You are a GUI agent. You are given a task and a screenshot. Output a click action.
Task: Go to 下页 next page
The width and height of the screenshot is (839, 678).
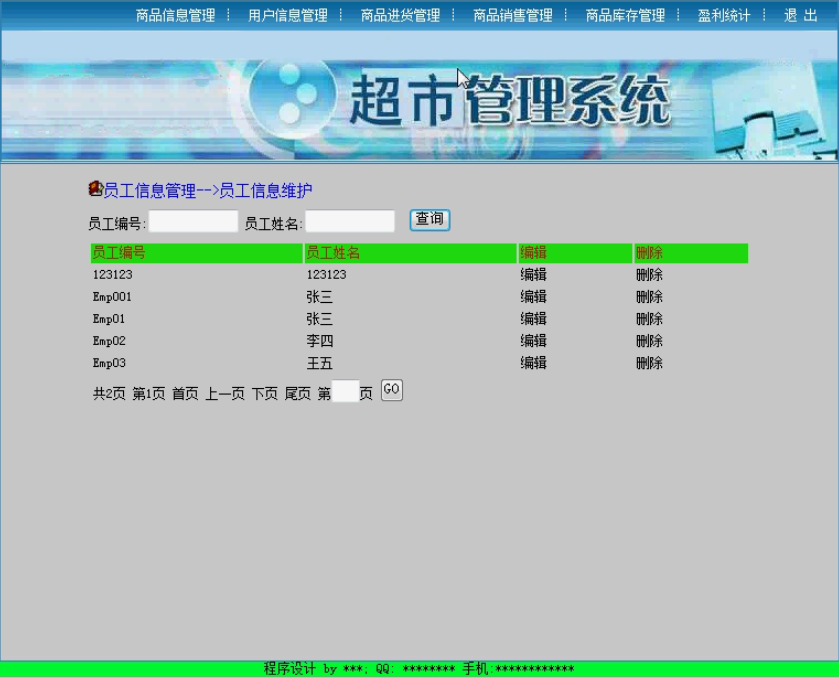click(264, 394)
